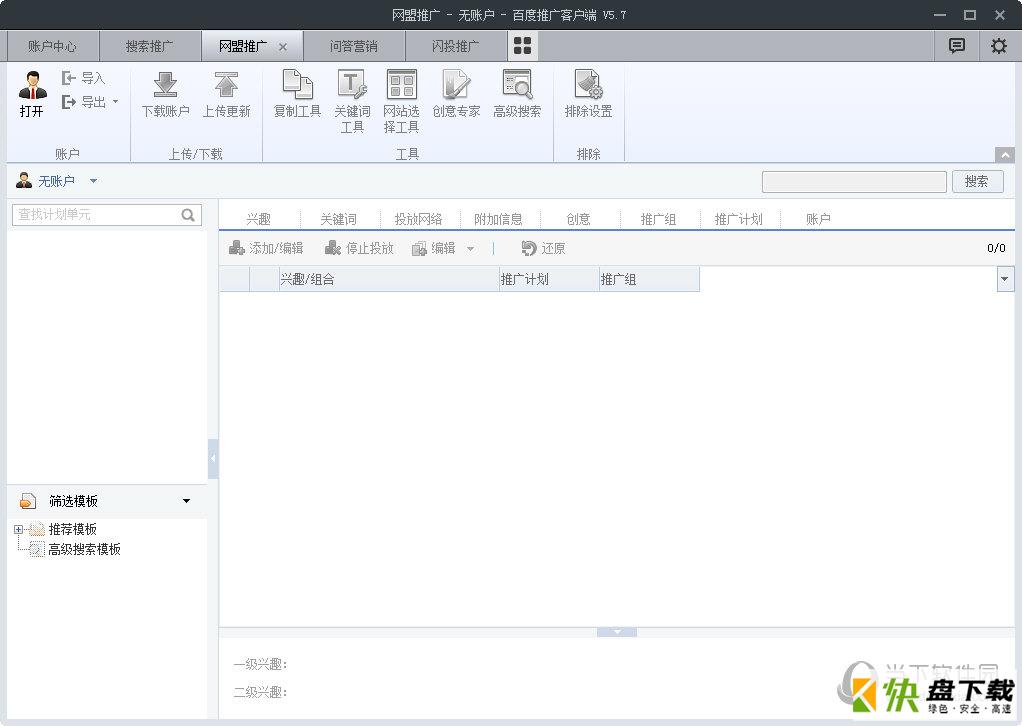Viewport: 1022px width, 726px height.
Task: Click the 筛选模板 template icon
Action: (27, 501)
